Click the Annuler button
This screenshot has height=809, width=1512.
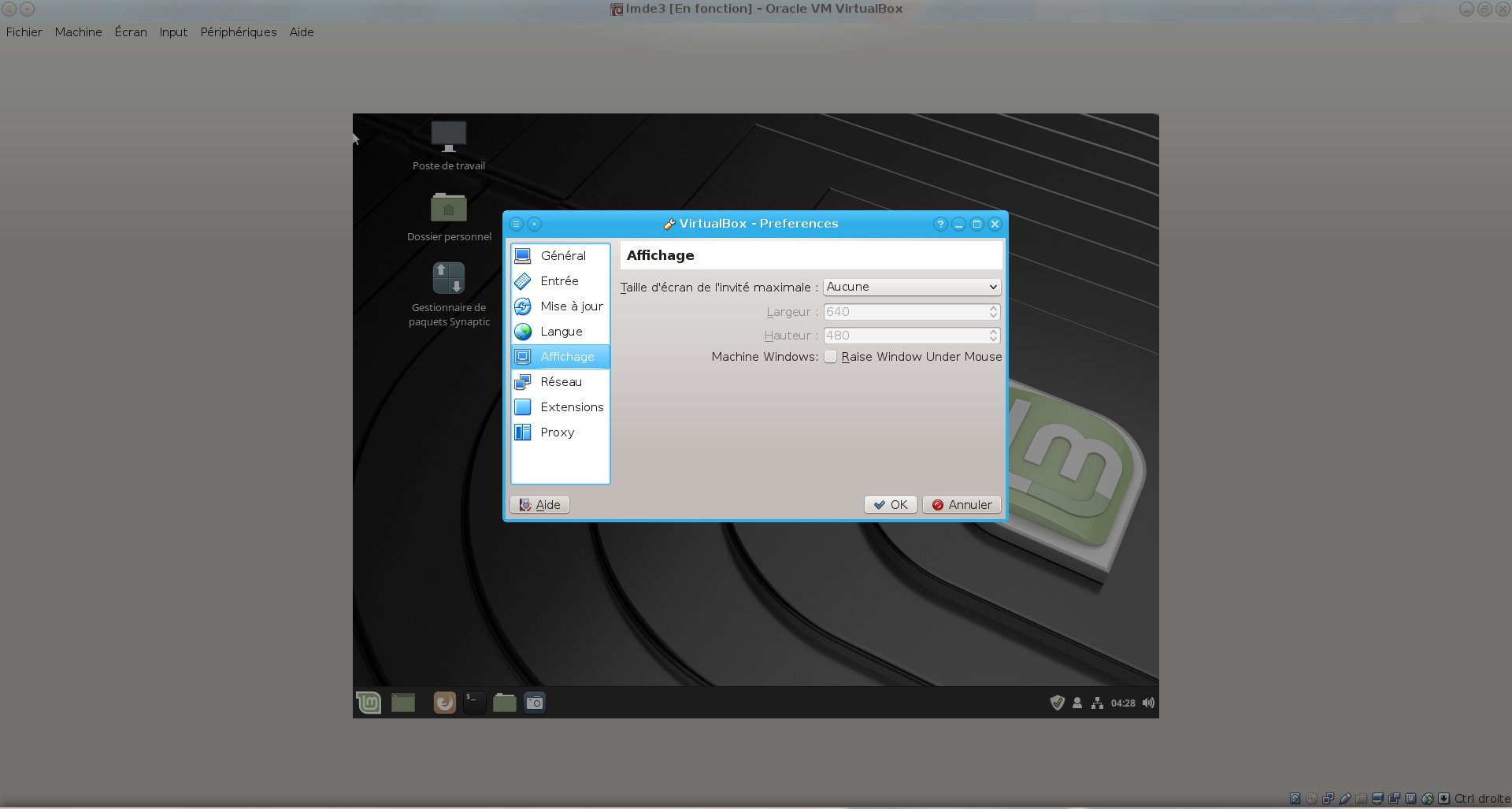pyautogui.click(x=962, y=505)
